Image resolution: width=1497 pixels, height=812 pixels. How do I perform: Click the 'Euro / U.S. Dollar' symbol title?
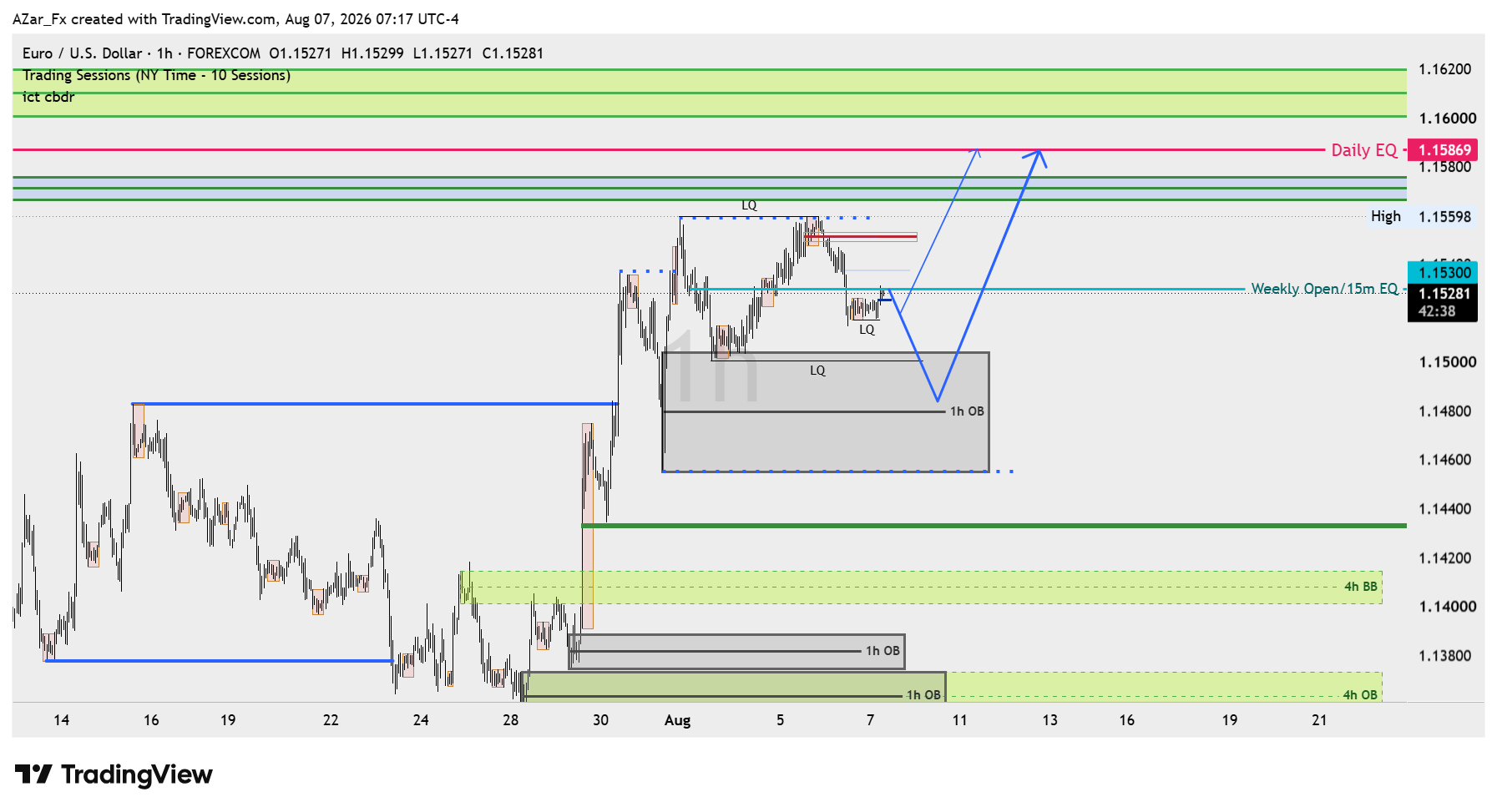(83, 53)
